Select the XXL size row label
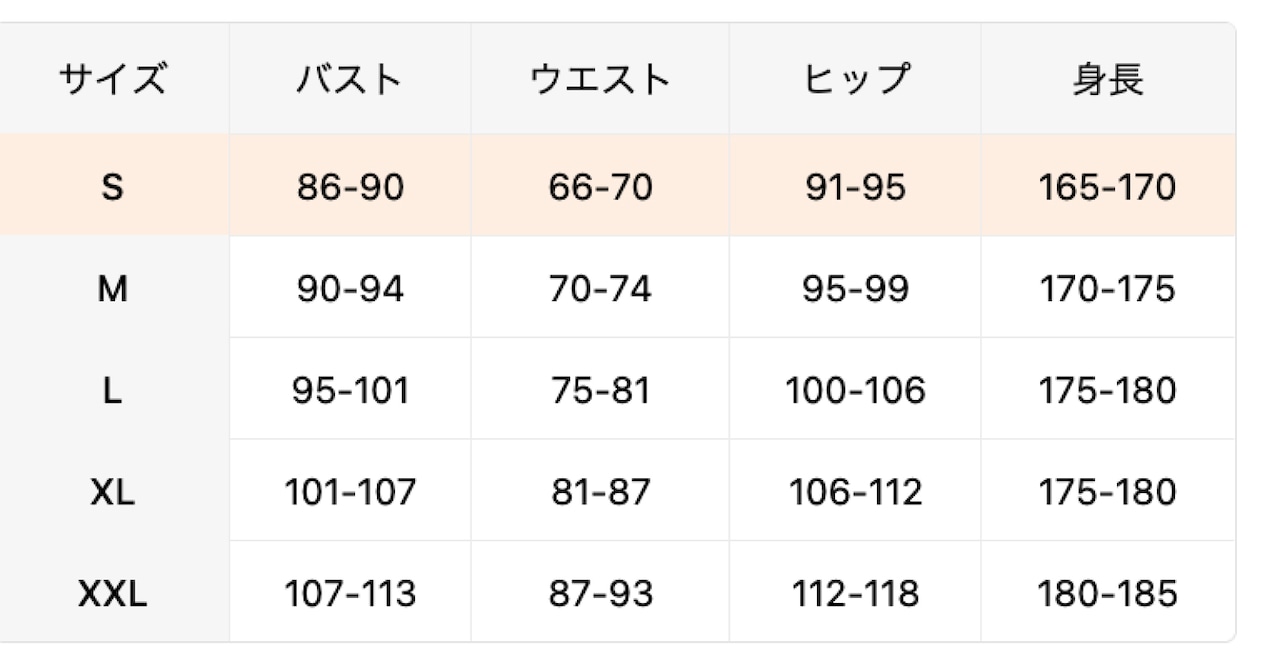This screenshot has width=1280, height=666. pos(112,594)
